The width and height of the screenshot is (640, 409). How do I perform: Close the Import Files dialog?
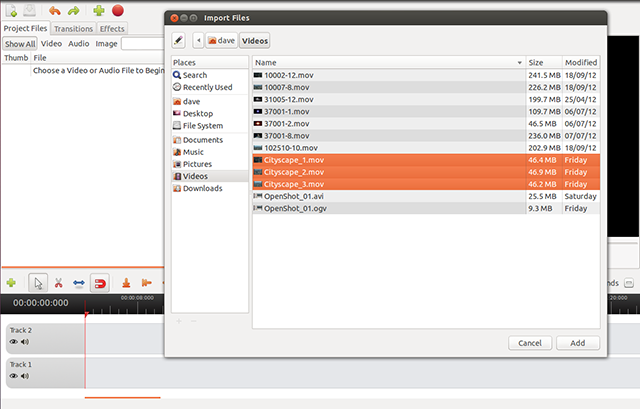point(174,18)
